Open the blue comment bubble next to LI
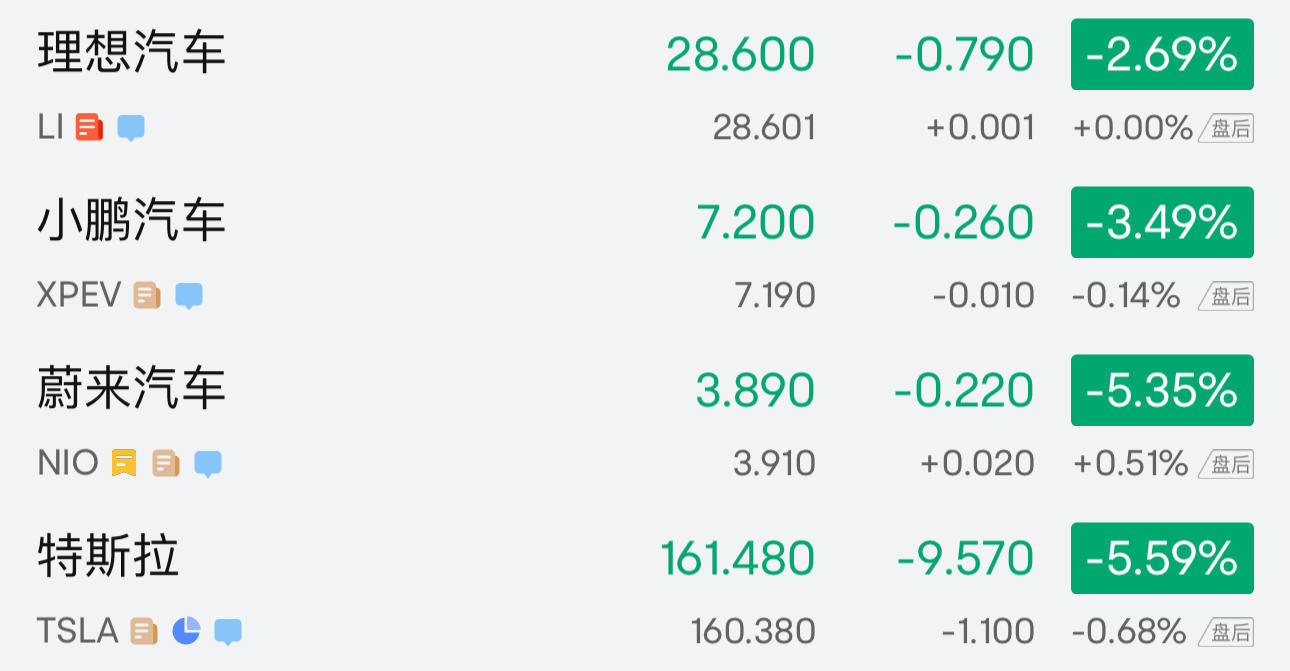Viewport: 1290px width, 671px height. point(131,128)
